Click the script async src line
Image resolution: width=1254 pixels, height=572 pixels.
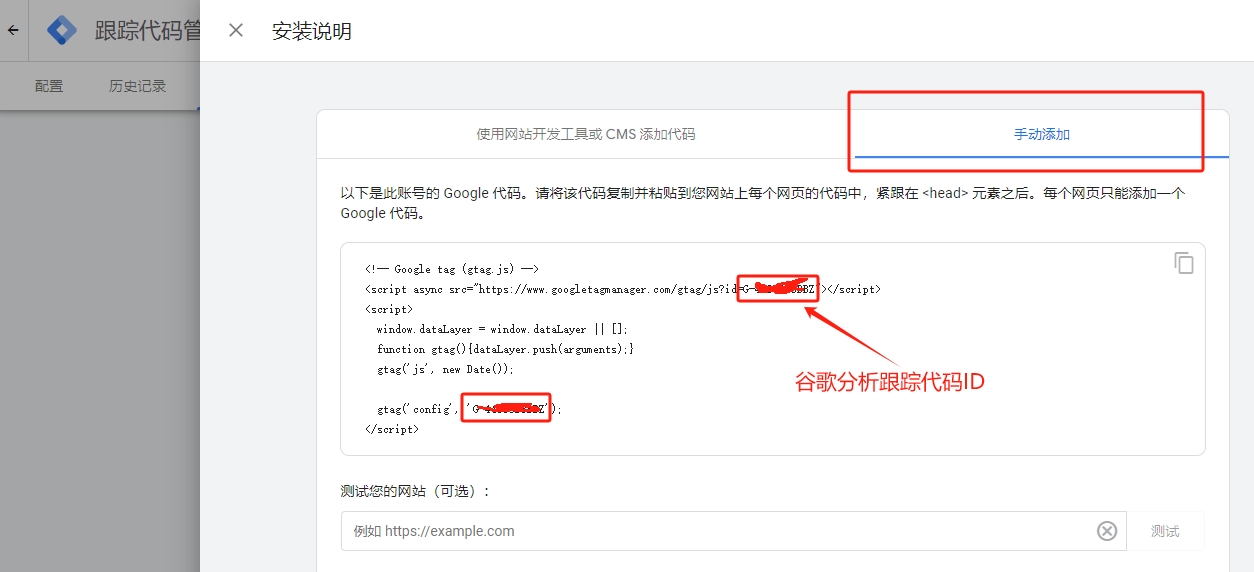[x=623, y=289]
